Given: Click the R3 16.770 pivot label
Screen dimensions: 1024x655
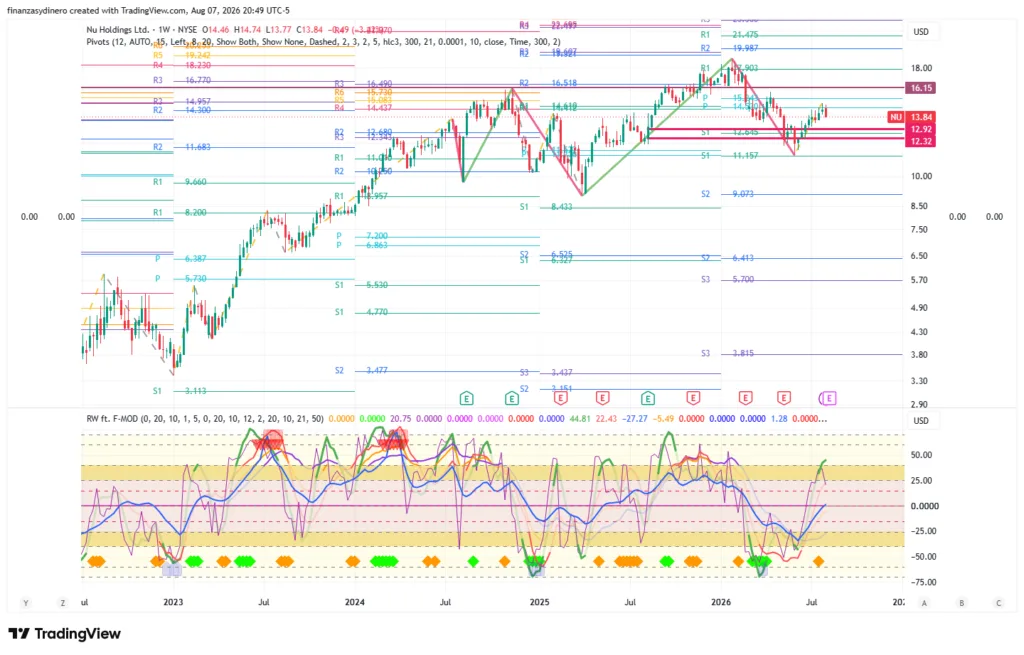Looking at the screenshot, I should click(182, 80).
